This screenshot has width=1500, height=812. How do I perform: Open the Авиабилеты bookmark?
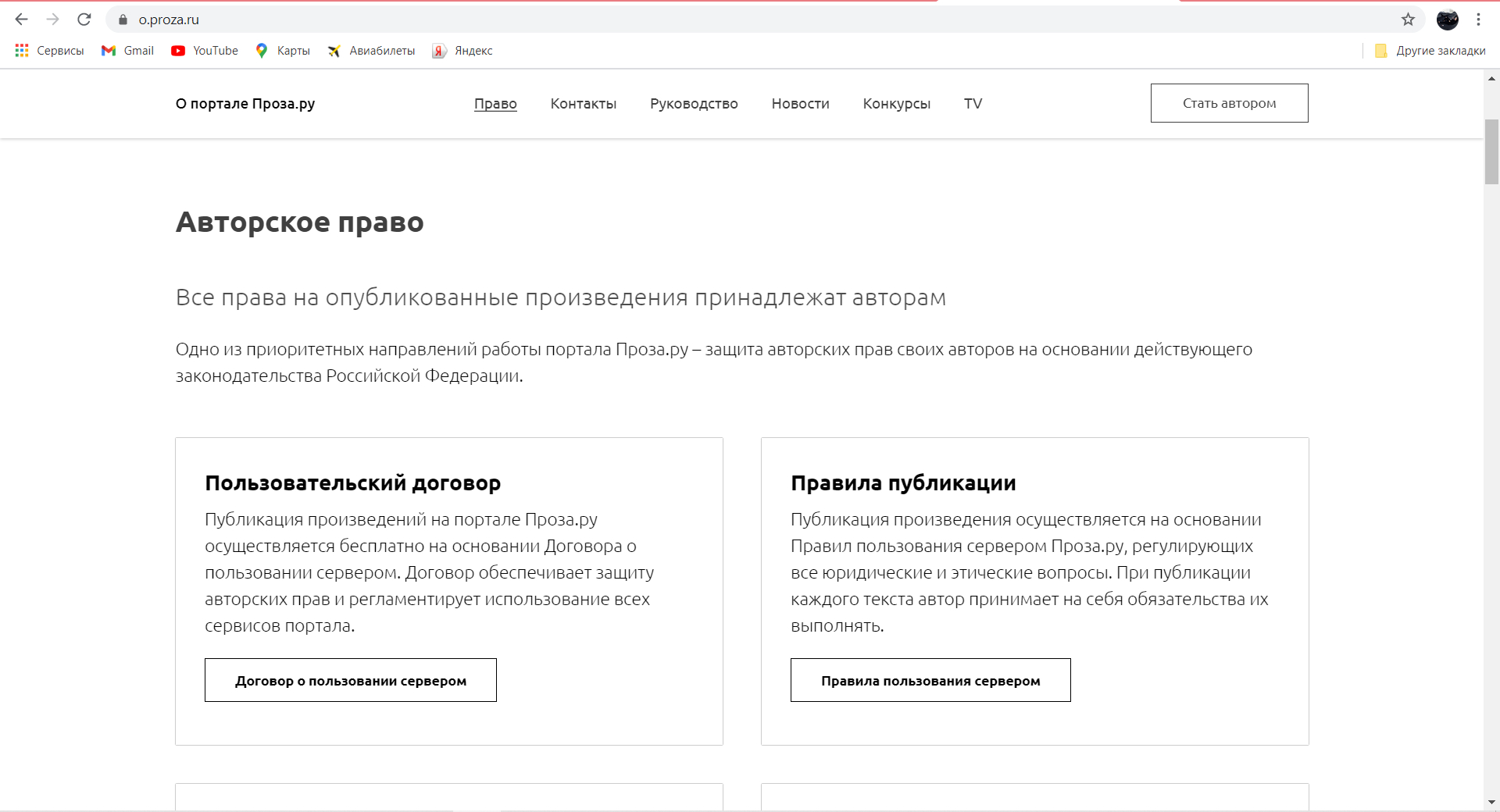coord(371,51)
